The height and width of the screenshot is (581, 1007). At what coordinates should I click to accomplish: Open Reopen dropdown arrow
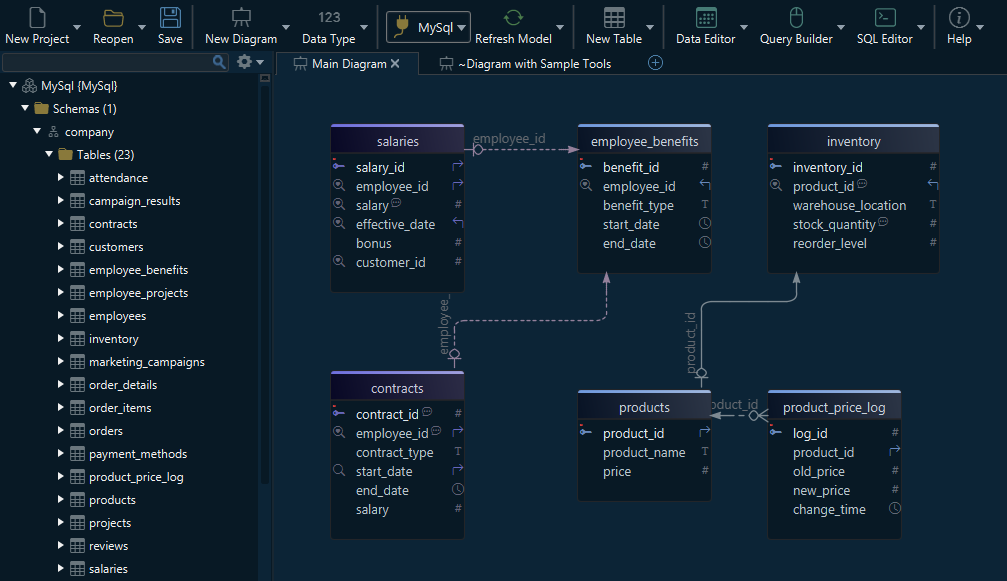point(142,28)
